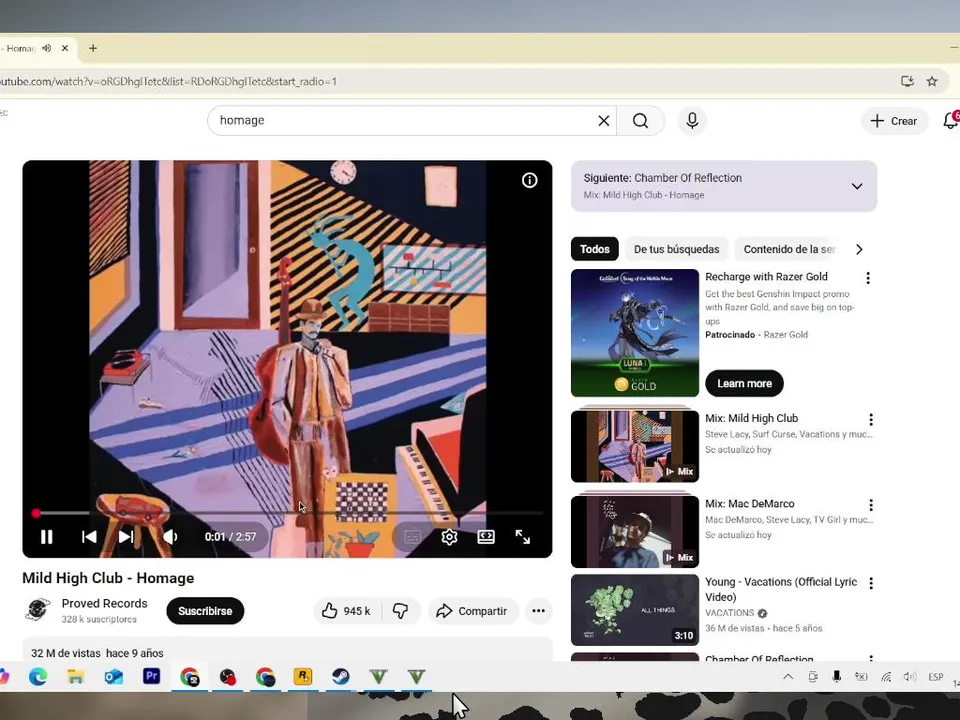
Task: Start voice search with microphone
Action: pos(692,121)
